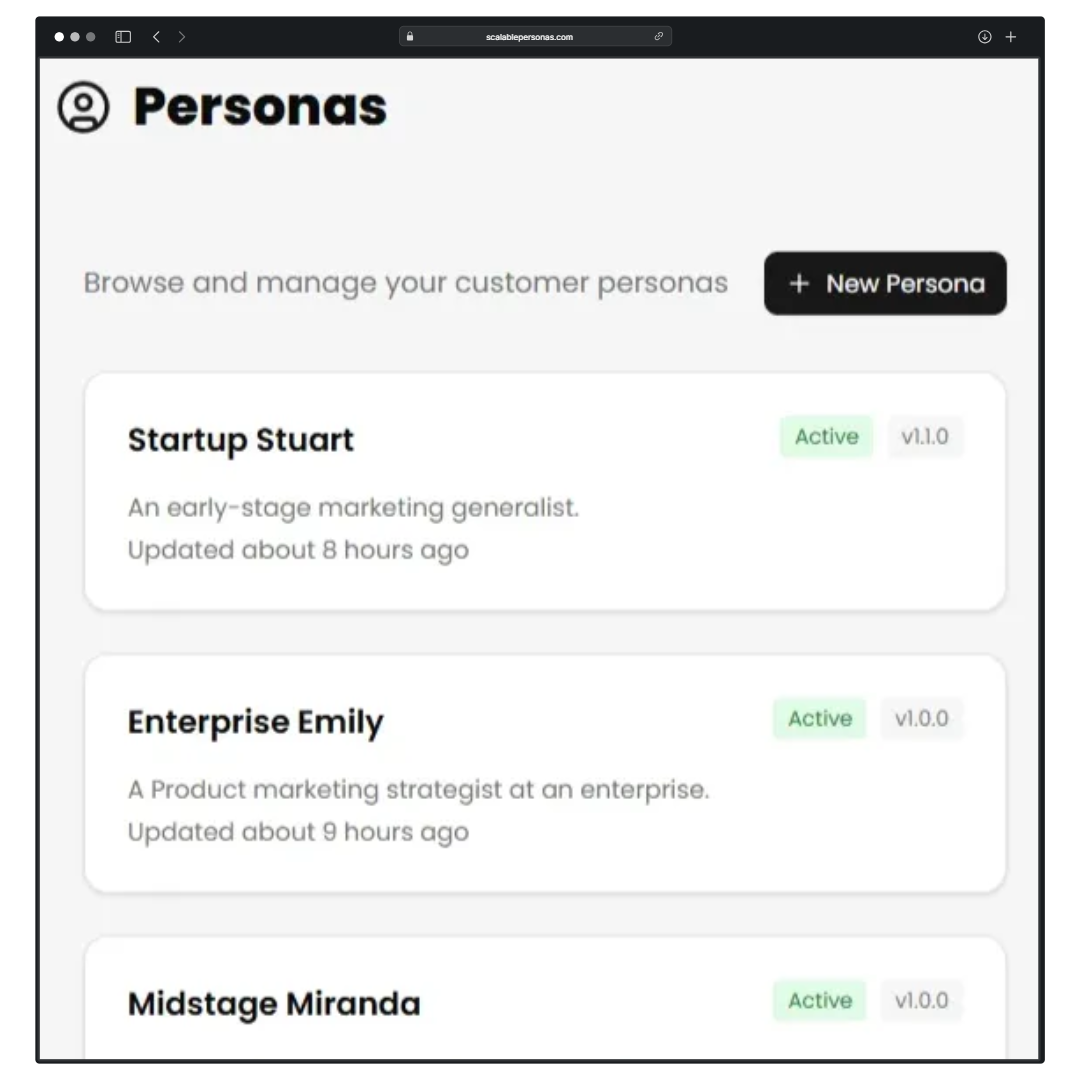
Task: Click the scalablepersonas.com address bar
Action: [529, 36]
